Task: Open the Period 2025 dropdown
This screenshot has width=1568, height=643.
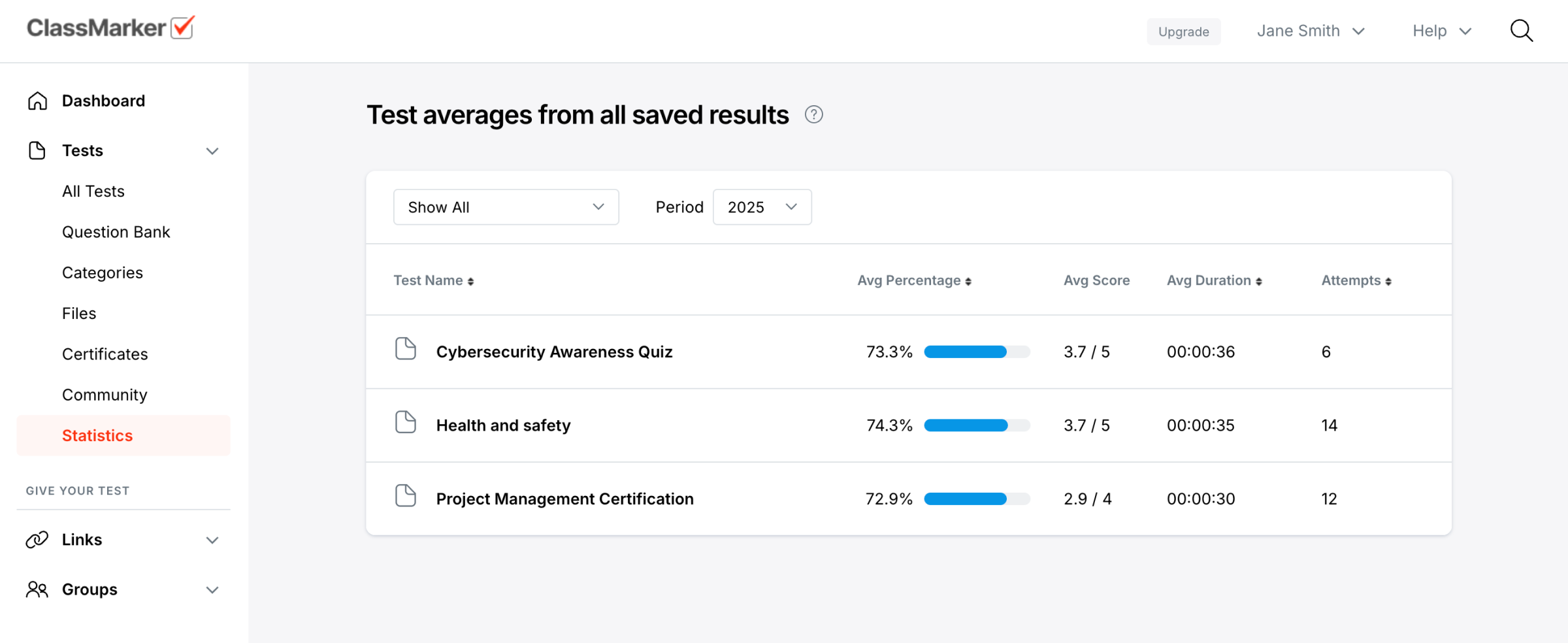Action: coord(762,207)
